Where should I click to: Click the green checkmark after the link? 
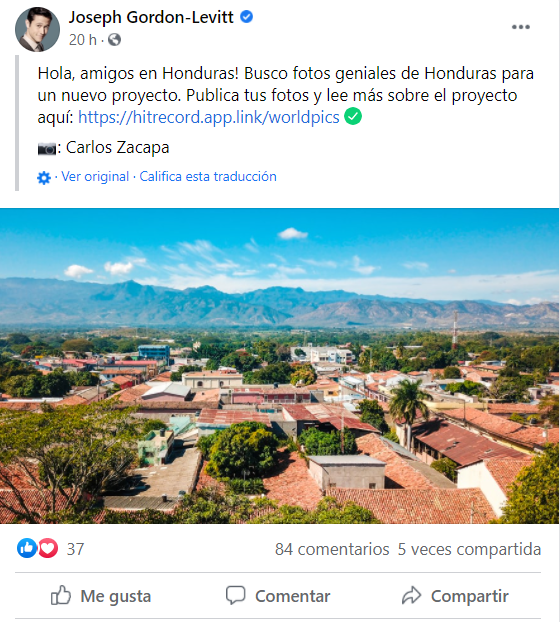tap(353, 117)
